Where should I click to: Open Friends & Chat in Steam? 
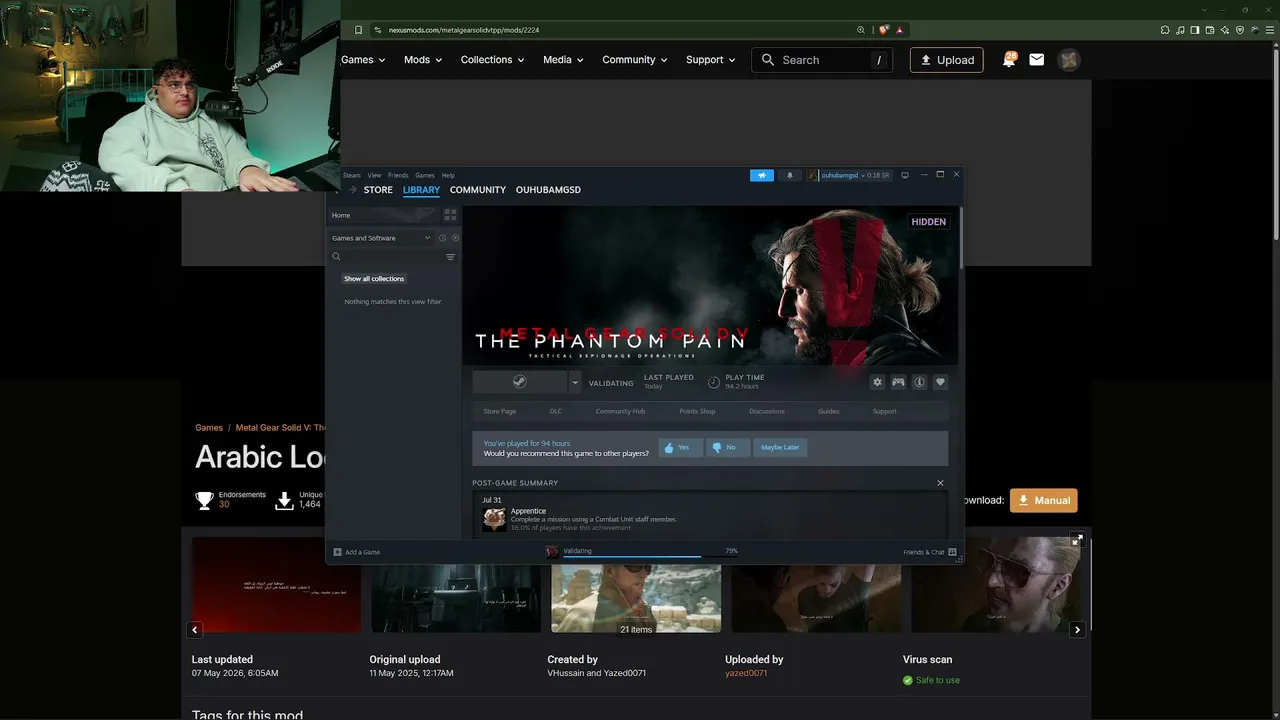tap(930, 552)
